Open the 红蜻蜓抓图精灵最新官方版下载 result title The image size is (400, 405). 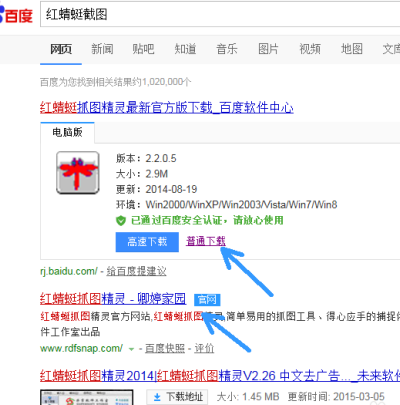tap(167, 107)
